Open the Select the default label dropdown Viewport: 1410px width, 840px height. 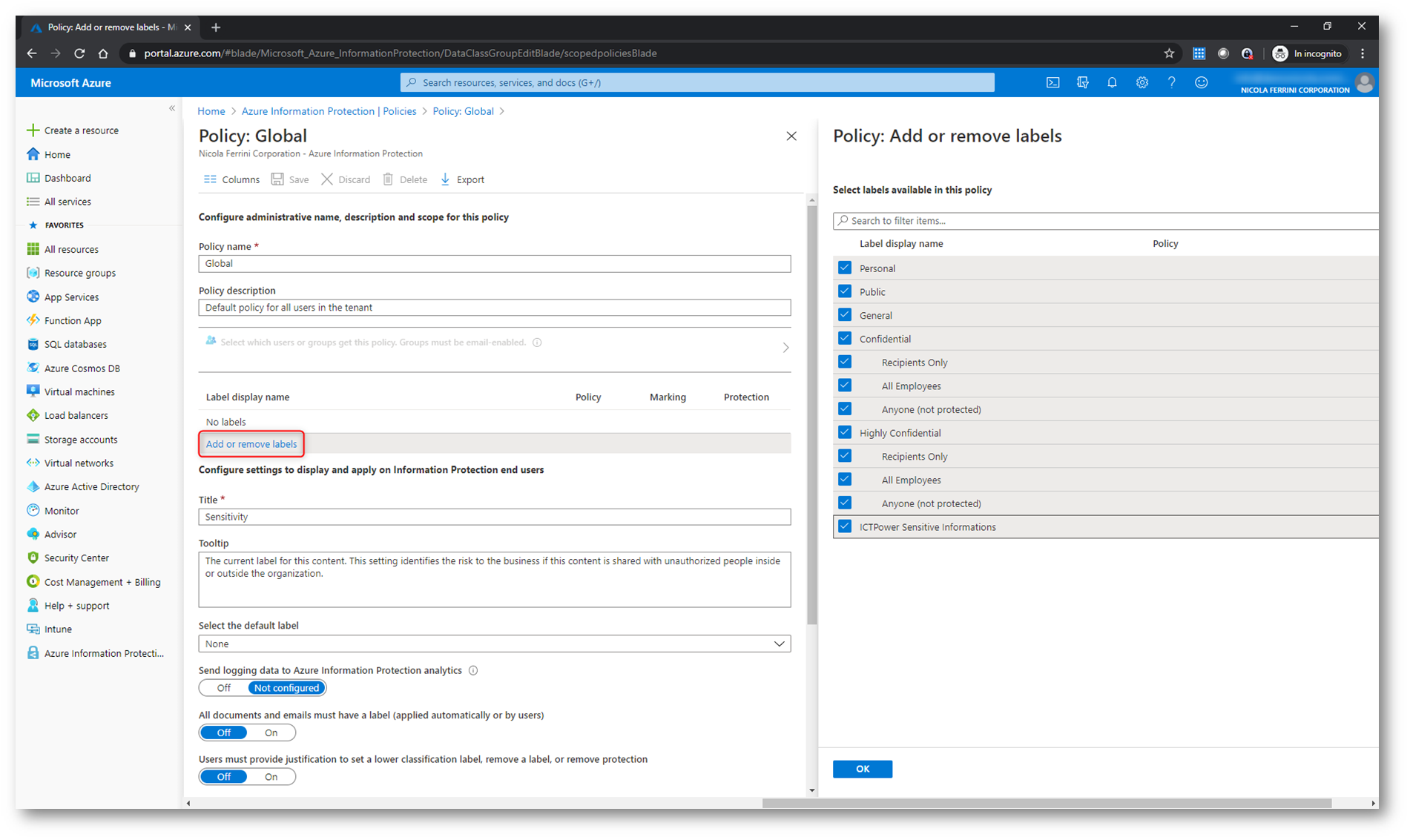(494, 644)
